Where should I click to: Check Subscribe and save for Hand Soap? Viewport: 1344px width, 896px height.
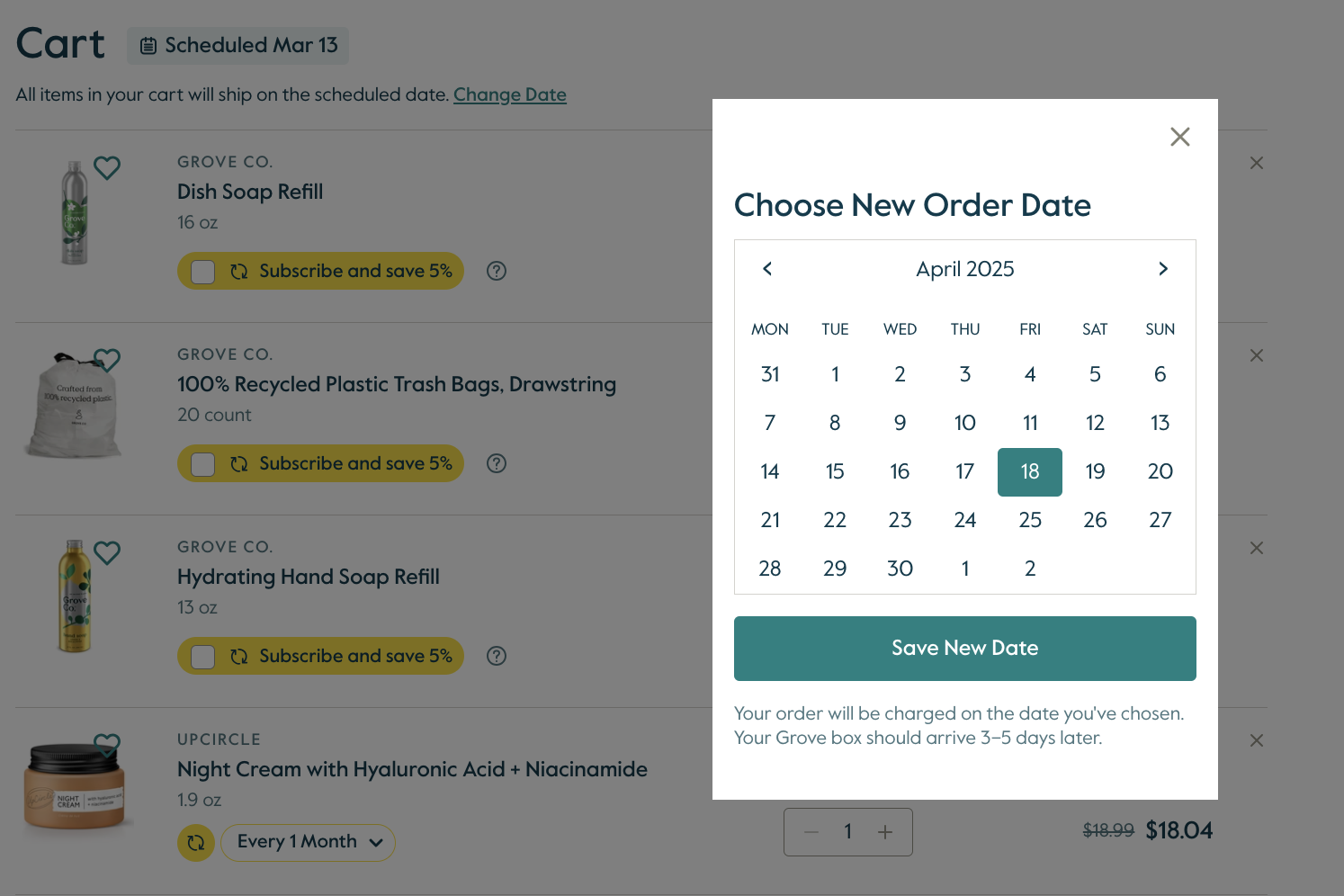tap(203, 657)
